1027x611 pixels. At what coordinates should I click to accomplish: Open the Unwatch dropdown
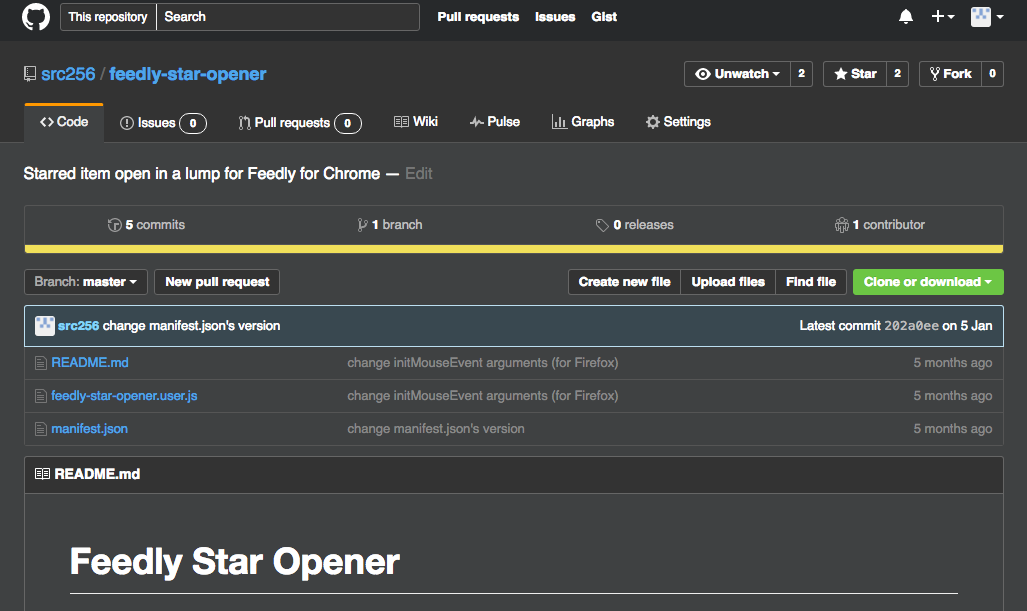pos(738,74)
